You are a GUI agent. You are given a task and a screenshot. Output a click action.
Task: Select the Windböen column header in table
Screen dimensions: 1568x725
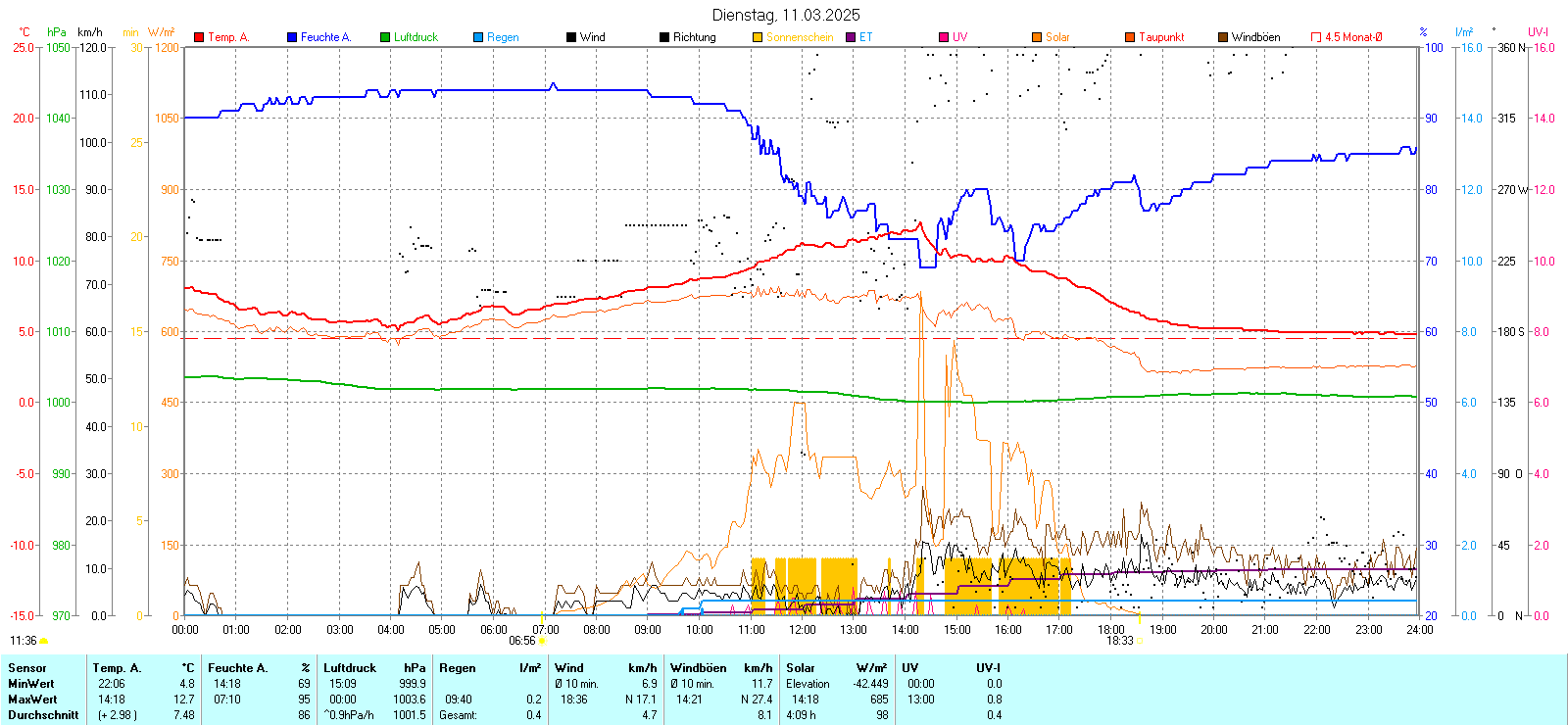point(699,668)
